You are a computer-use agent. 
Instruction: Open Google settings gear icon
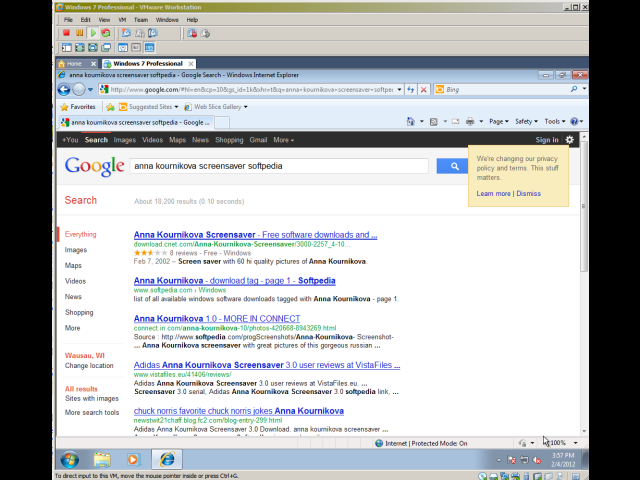(569, 140)
